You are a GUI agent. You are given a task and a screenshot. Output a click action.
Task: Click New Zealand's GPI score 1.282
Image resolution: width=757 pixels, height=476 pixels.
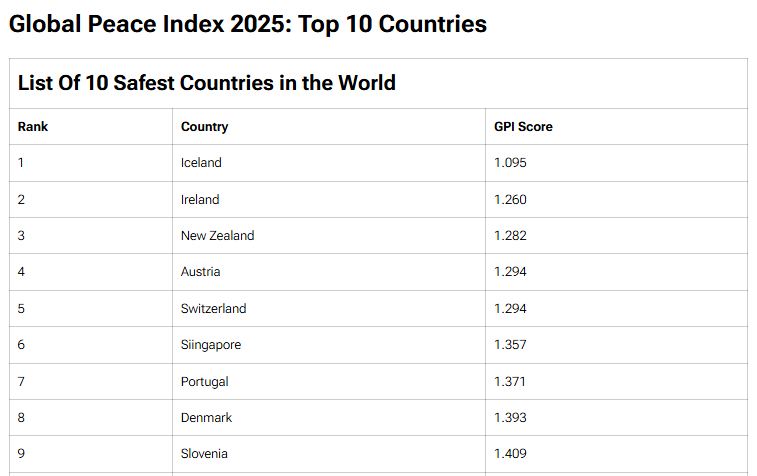[x=510, y=236]
